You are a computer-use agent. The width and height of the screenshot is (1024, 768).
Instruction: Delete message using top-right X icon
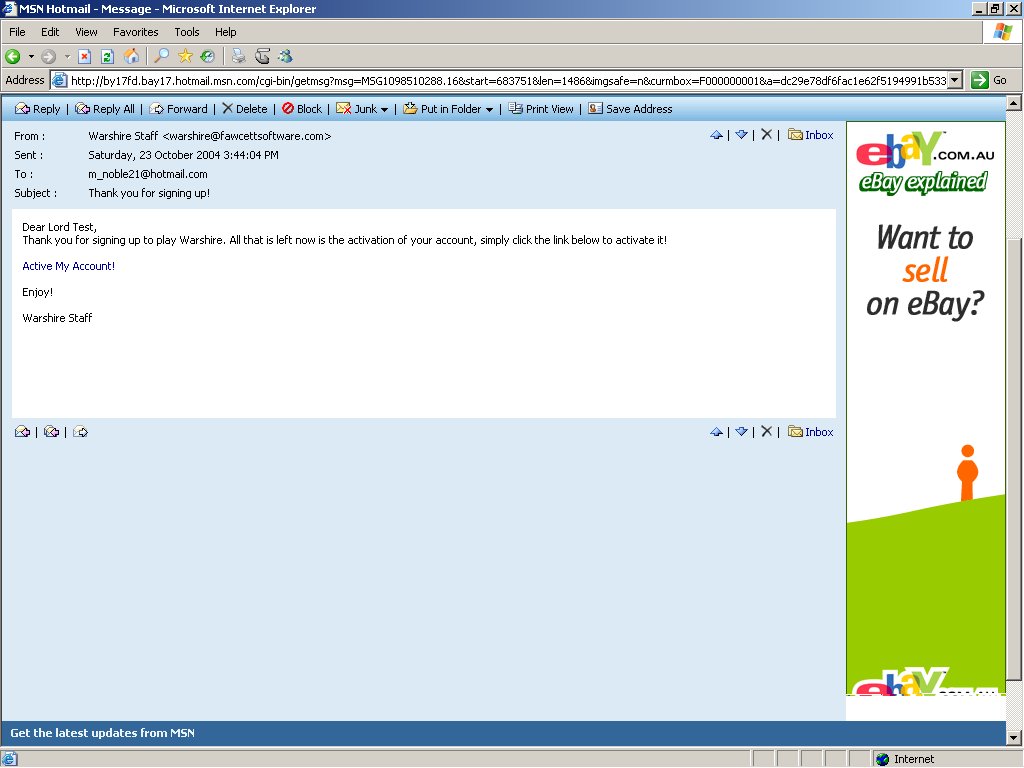[x=766, y=135]
